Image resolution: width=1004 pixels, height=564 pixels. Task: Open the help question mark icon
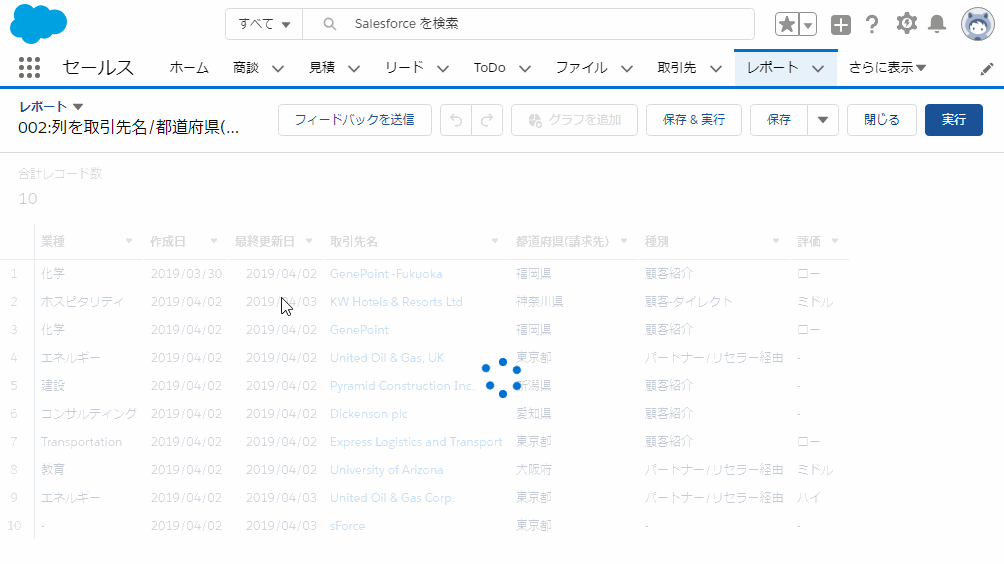click(871, 24)
